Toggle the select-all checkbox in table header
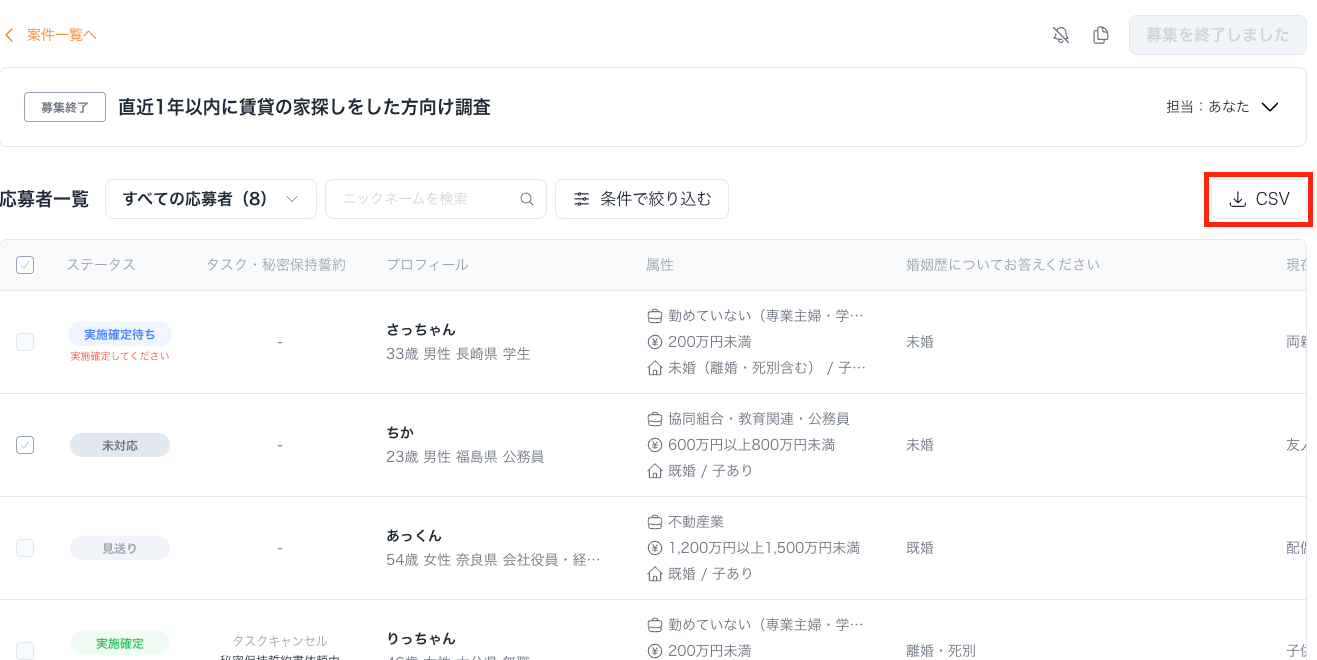Image resolution: width=1317 pixels, height=660 pixels. pyautogui.click(x=25, y=265)
